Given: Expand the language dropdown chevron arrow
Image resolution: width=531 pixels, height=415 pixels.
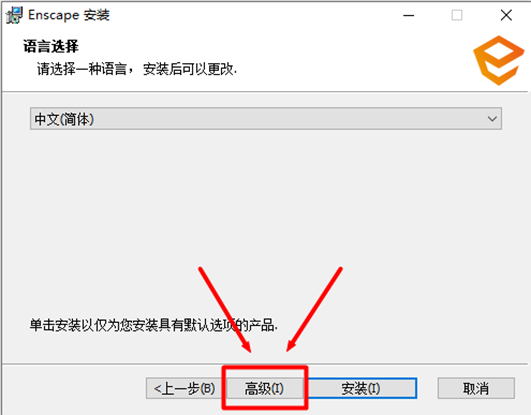Looking at the screenshot, I should coord(492,119).
